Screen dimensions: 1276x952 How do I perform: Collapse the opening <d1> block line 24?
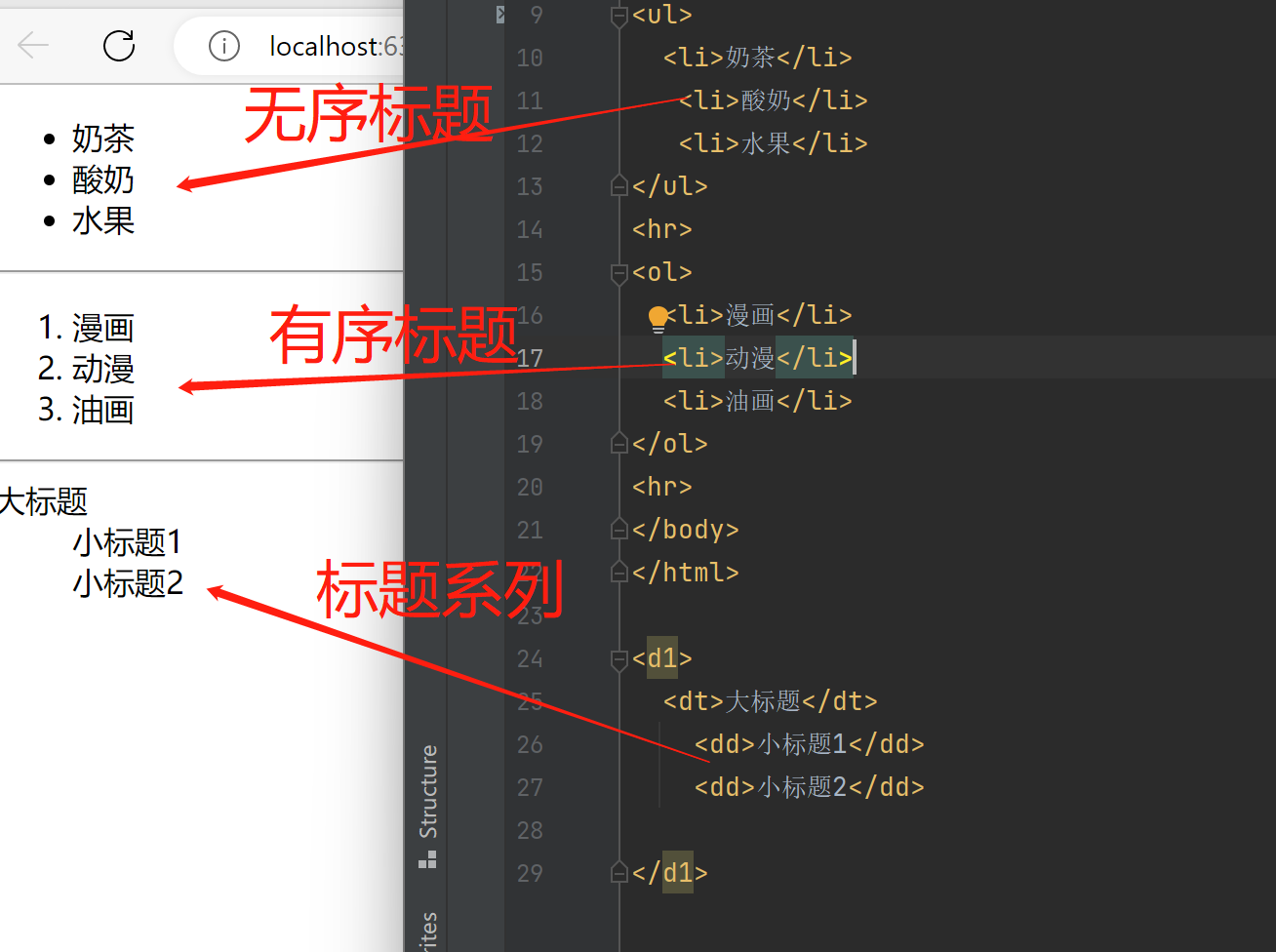click(618, 659)
